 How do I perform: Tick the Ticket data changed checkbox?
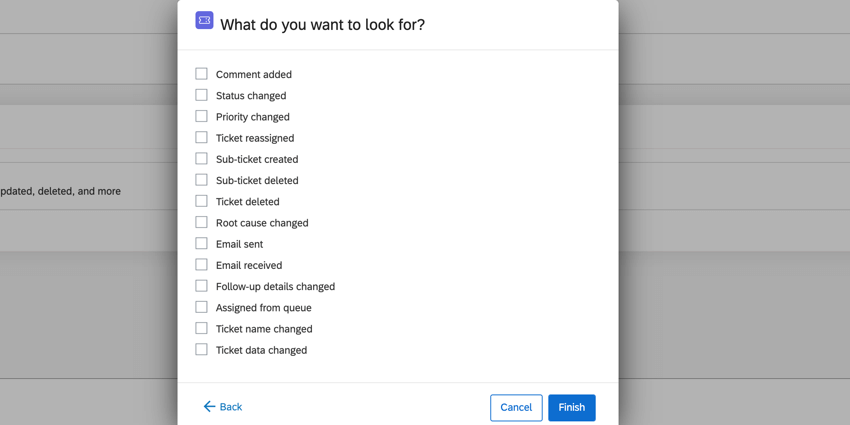point(202,350)
